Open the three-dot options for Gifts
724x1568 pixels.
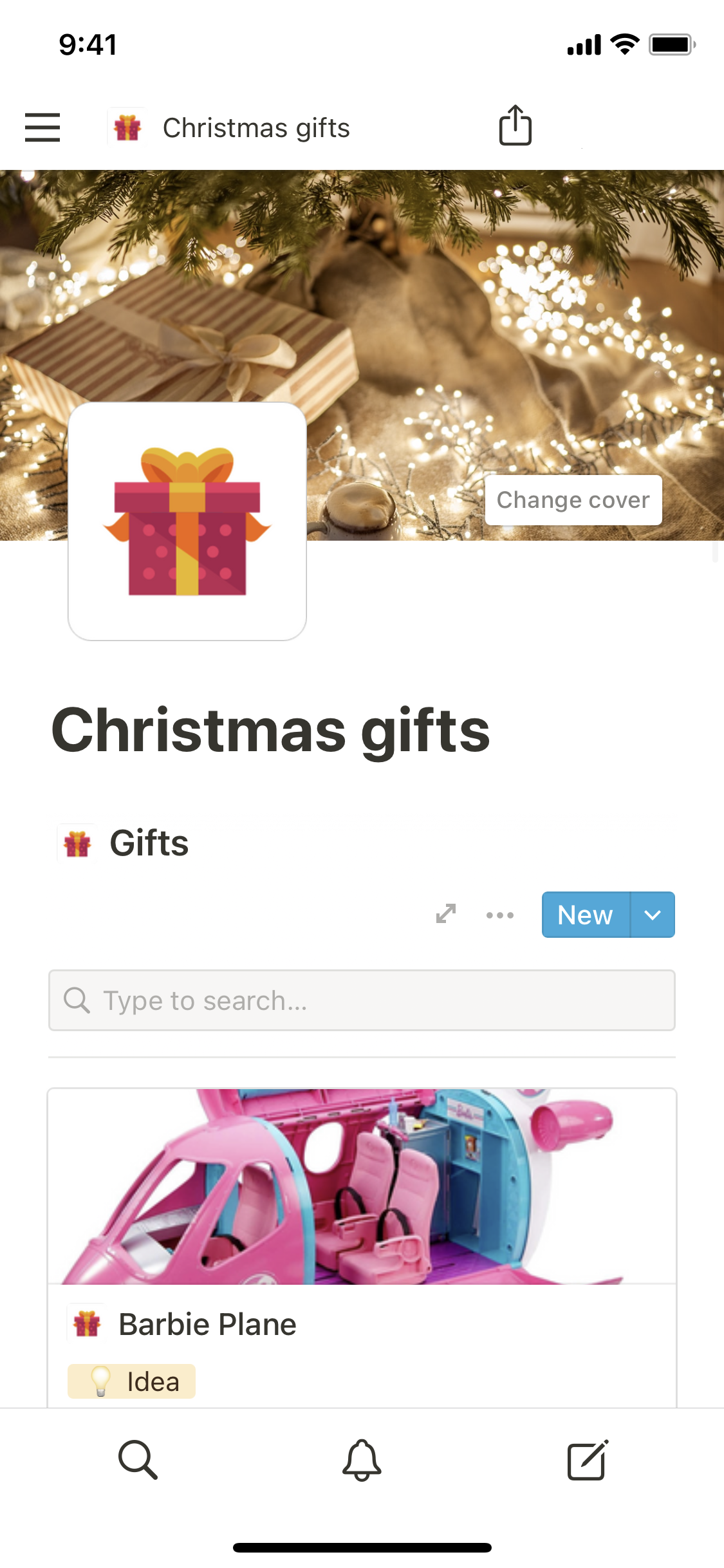pos(500,915)
